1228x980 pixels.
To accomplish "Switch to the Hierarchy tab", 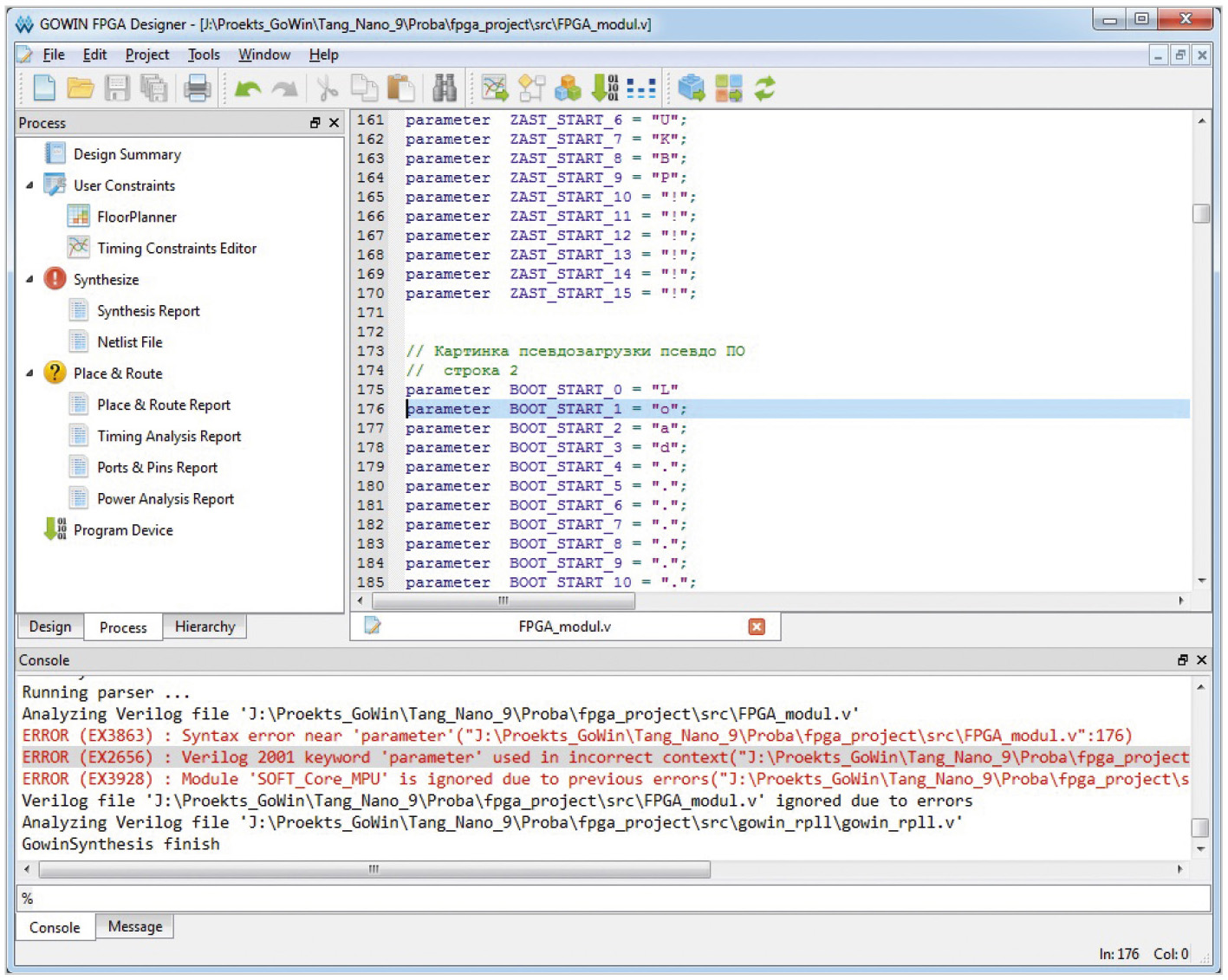I will coord(205,626).
